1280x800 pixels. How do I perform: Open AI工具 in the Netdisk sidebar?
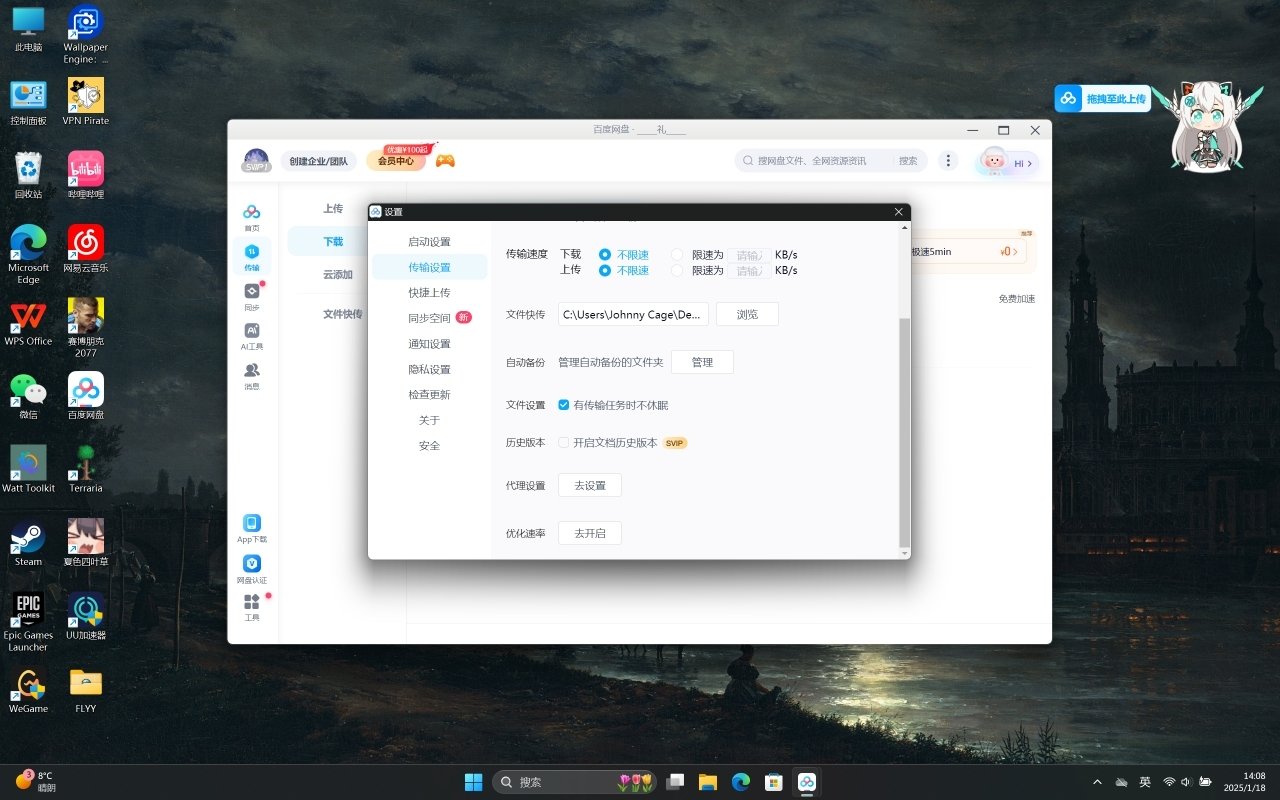(x=252, y=336)
